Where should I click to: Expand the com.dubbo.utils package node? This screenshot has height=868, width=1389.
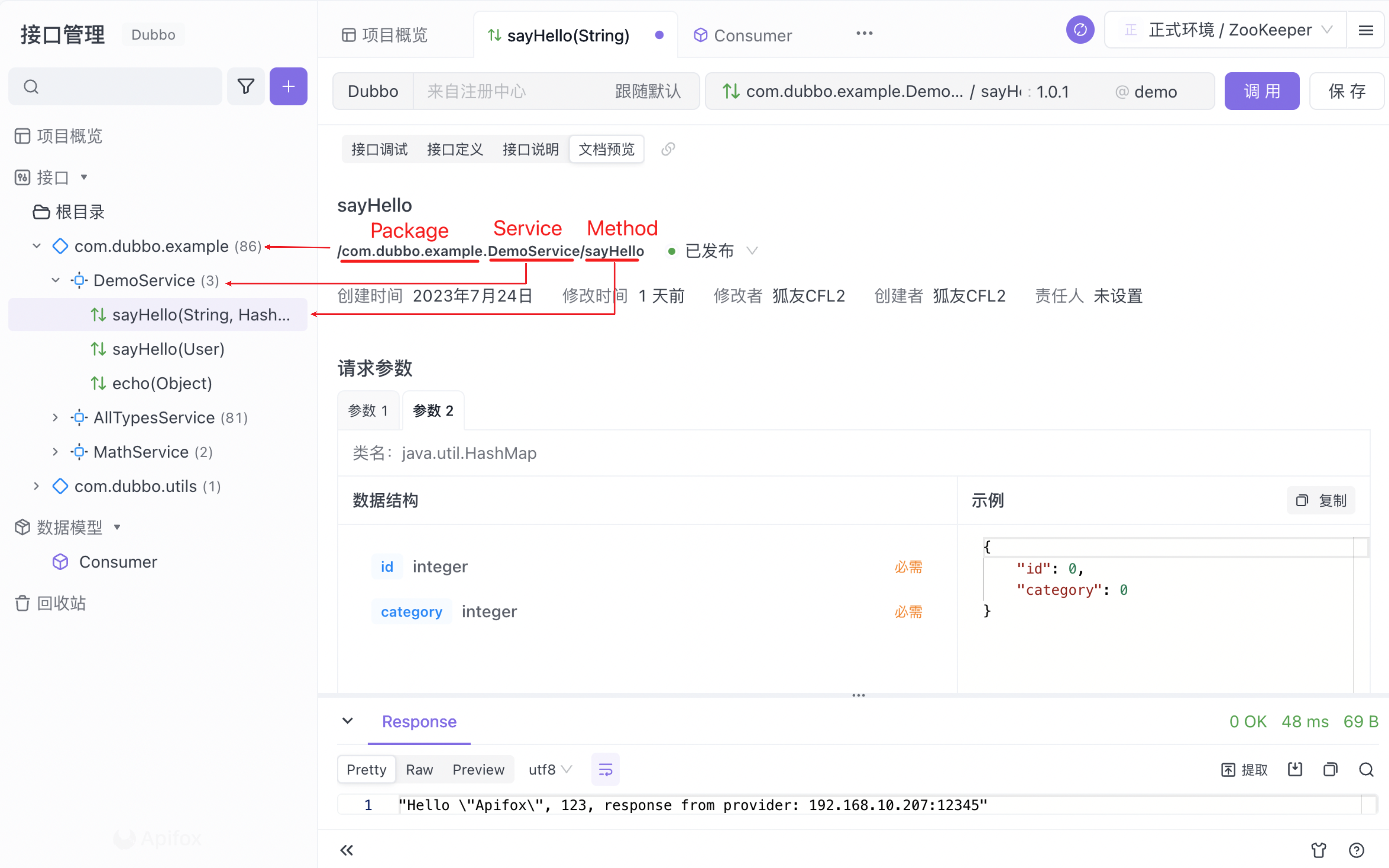[x=36, y=486]
